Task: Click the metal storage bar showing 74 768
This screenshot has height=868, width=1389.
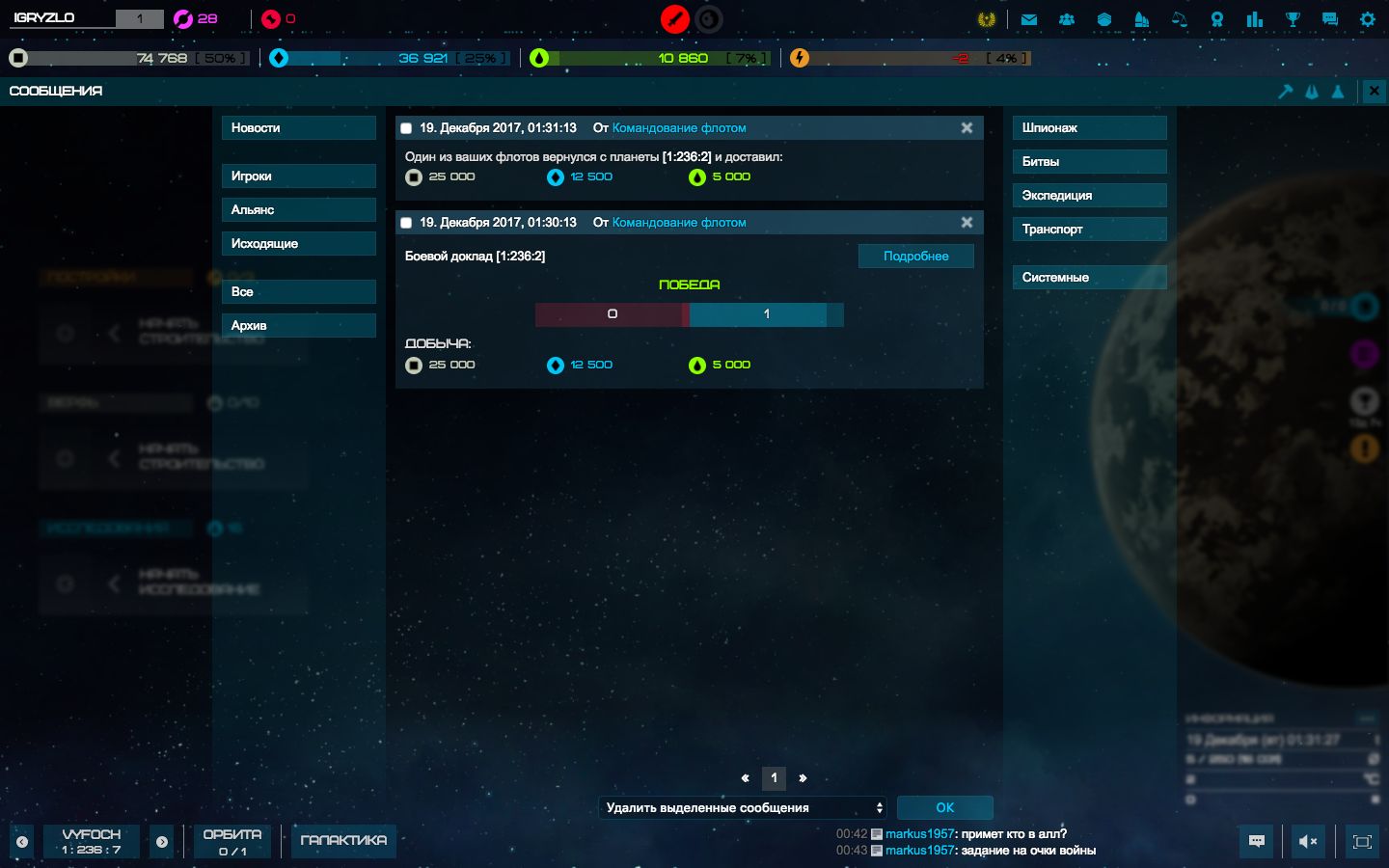Action: (x=140, y=58)
